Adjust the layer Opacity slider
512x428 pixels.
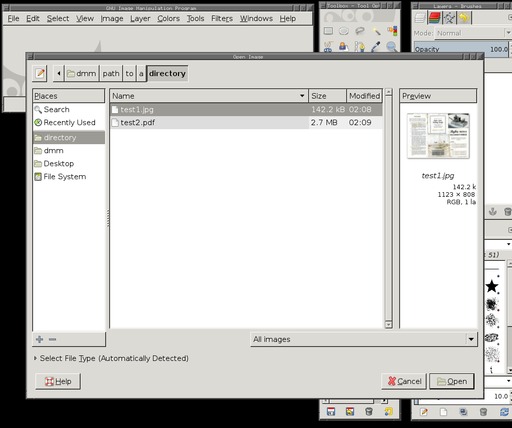click(x=463, y=49)
